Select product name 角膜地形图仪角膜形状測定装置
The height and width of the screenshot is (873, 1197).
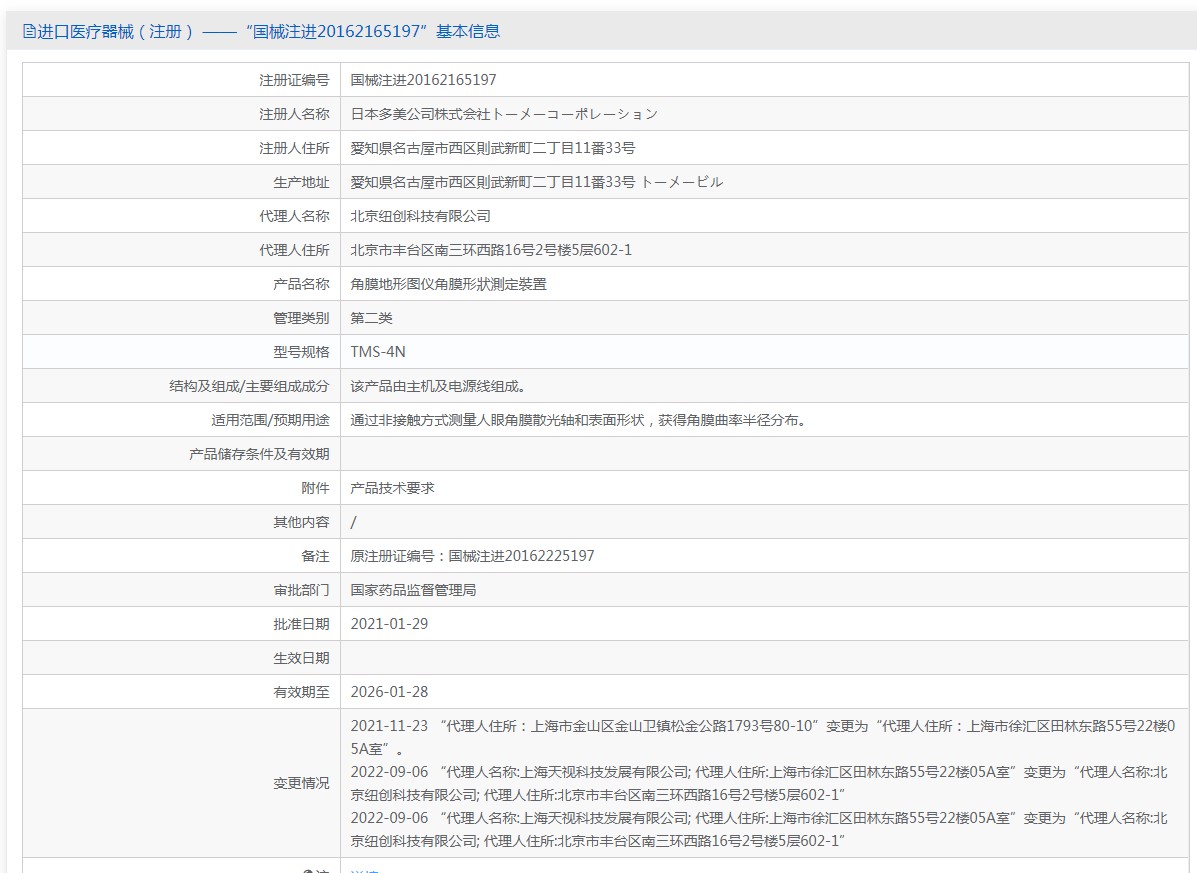pos(448,284)
